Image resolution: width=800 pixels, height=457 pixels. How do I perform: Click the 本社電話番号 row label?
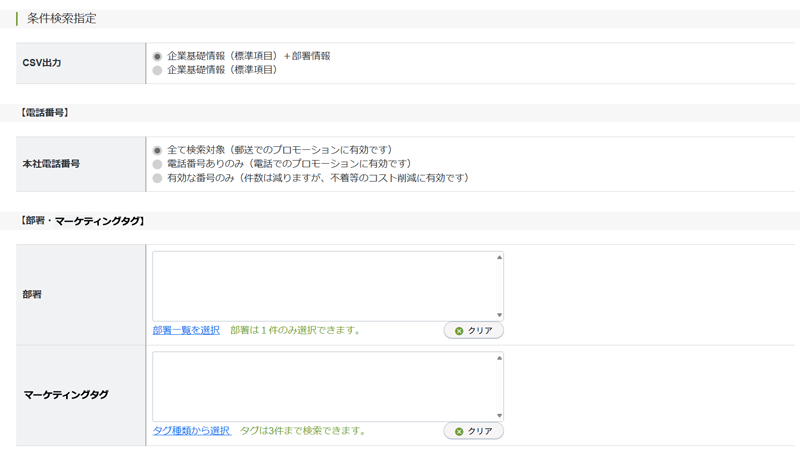tap(51, 164)
